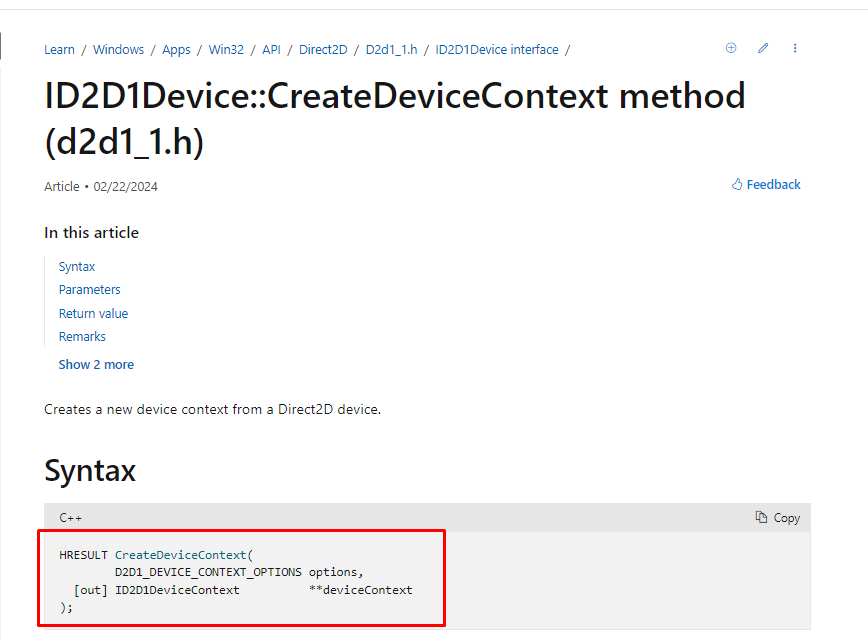Click the add to collection plus icon
This screenshot has height=641, width=868.
(731, 48)
